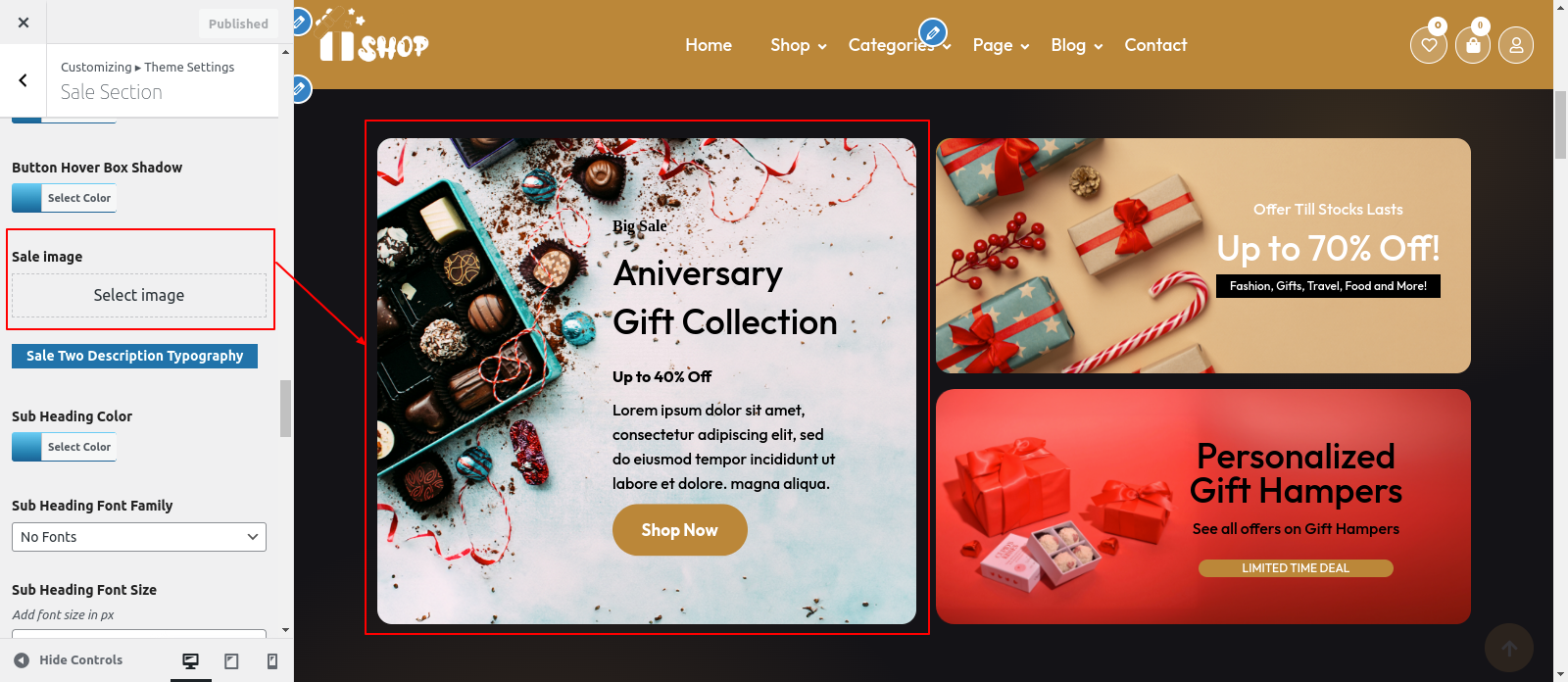Switch to tablet preview device icon

tap(231, 660)
